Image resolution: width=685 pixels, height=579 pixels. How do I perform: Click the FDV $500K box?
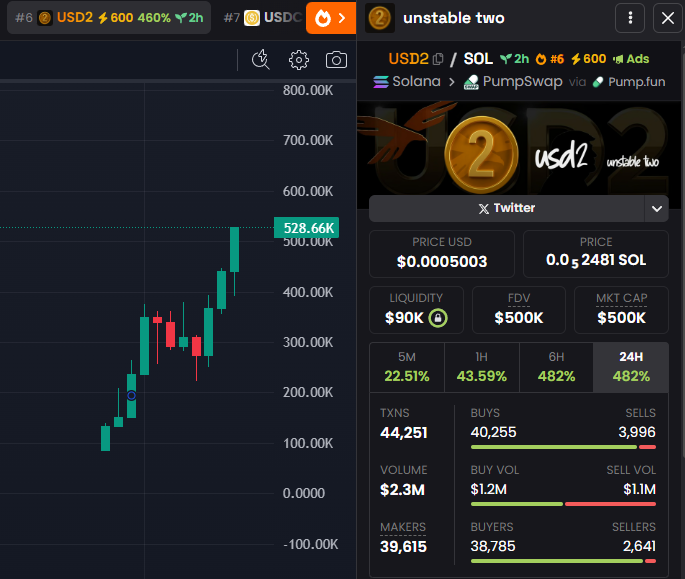pos(519,310)
